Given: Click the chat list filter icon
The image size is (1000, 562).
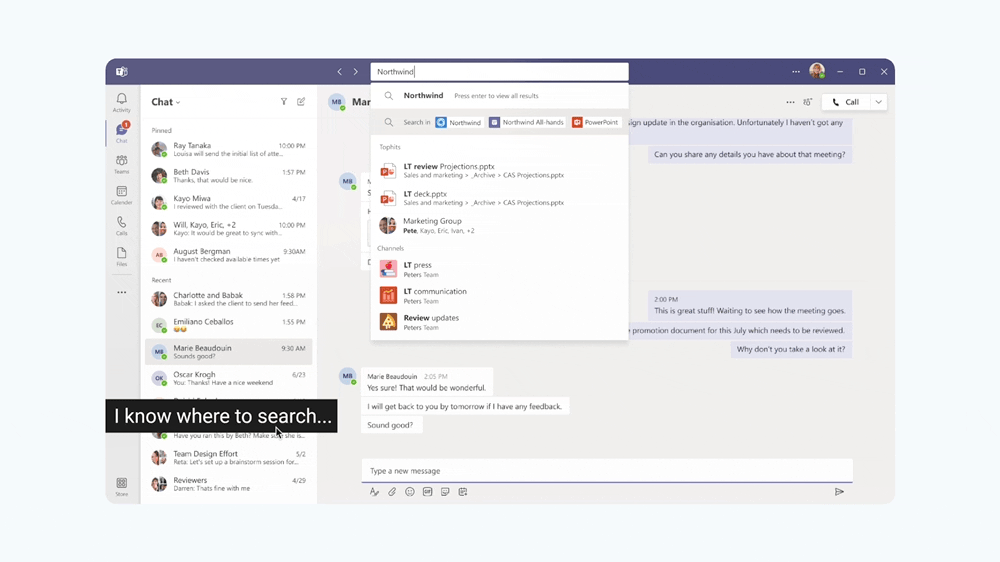Looking at the screenshot, I should point(284,101).
